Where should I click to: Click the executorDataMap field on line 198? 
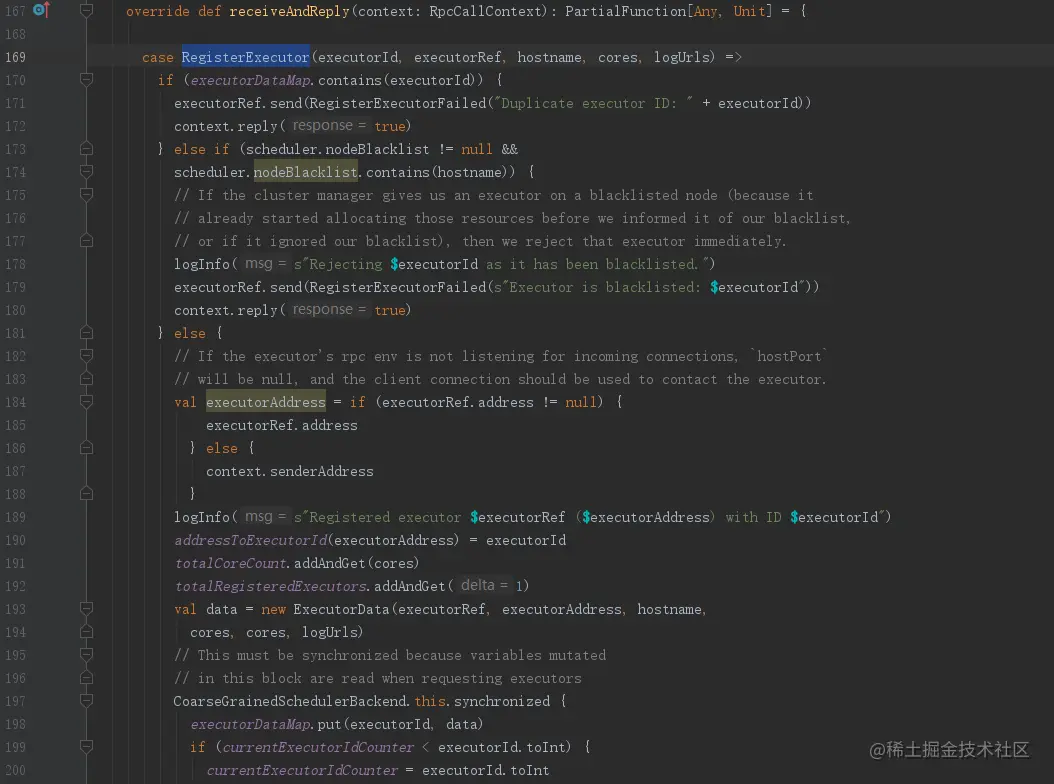[253, 724]
